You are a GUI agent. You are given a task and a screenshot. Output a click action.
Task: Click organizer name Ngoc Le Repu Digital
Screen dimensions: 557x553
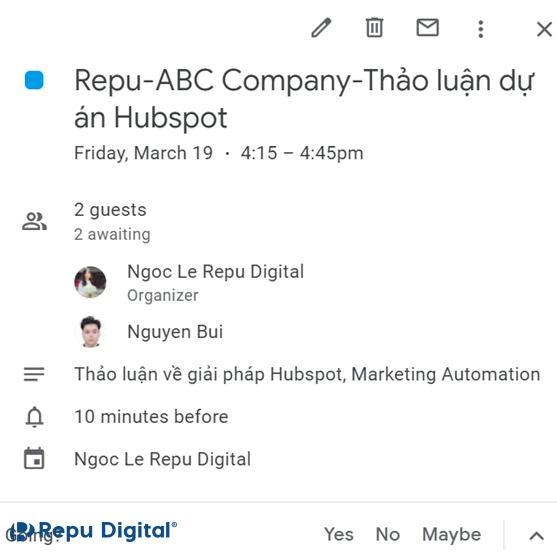click(x=216, y=272)
